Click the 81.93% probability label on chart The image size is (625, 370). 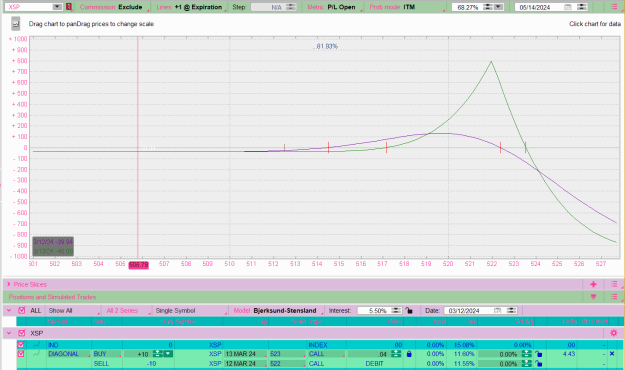click(327, 46)
